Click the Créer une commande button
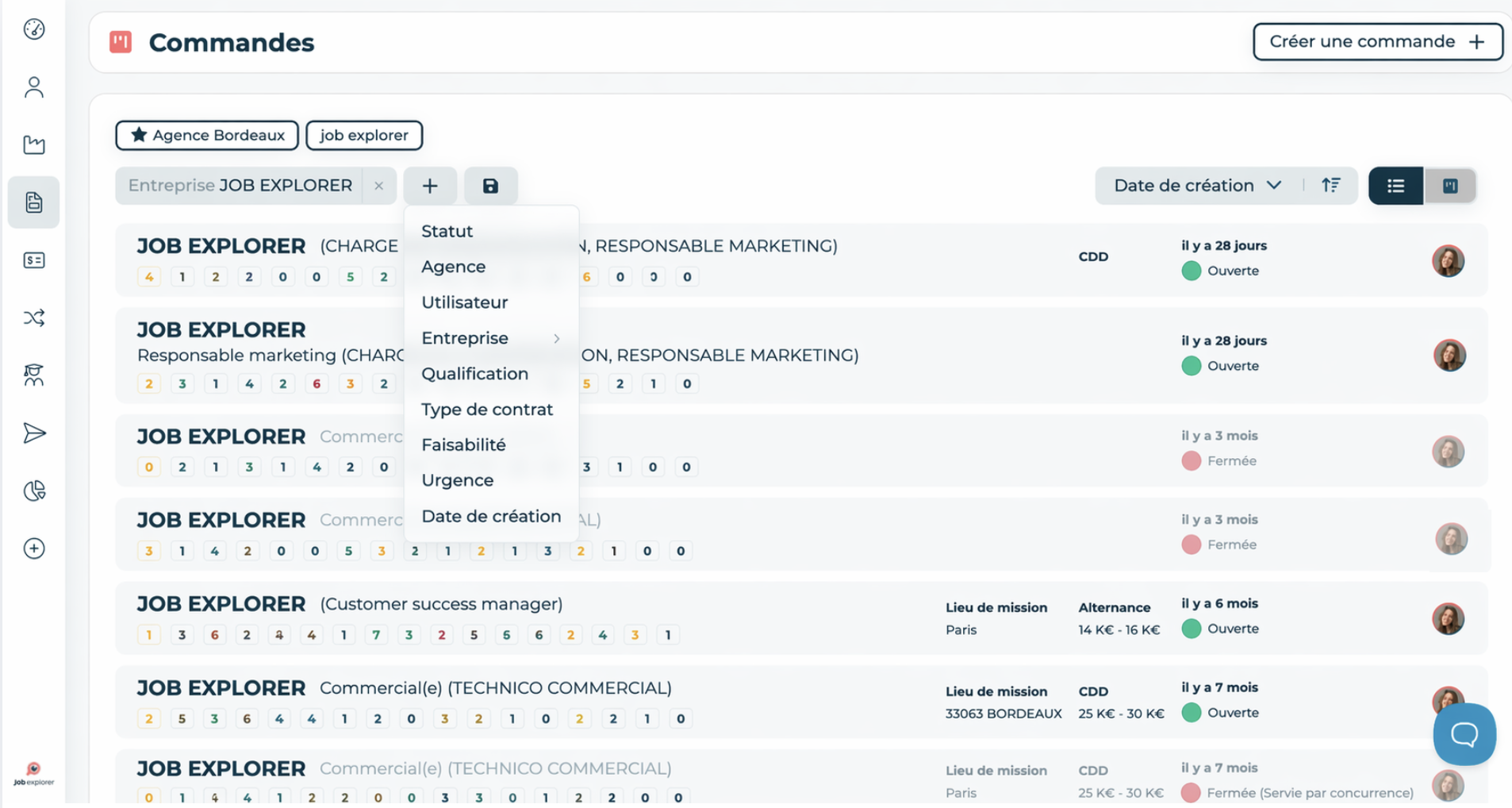The image size is (1512, 808). (1378, 41)
